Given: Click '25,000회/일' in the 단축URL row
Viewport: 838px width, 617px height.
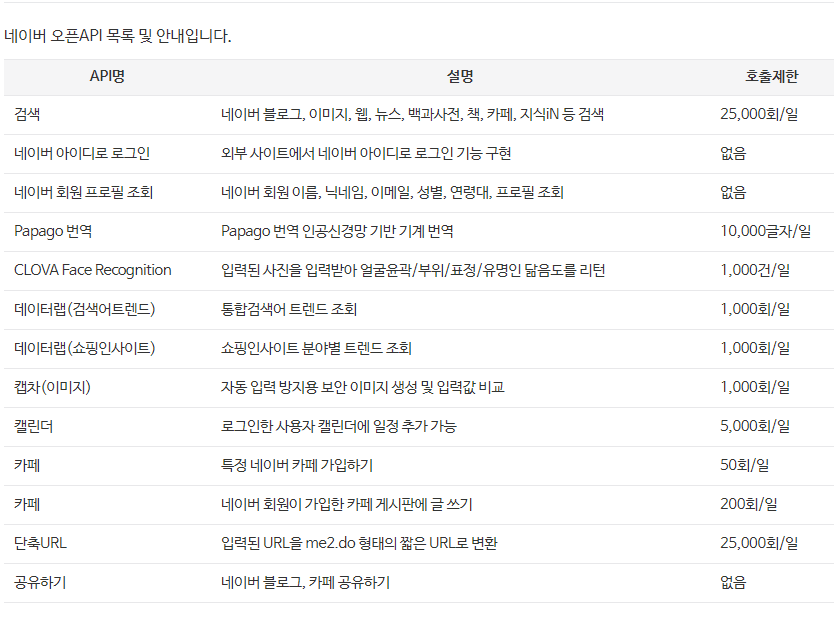Looking at the screenshot, I should pyautogui.click(x=759, y=544).
